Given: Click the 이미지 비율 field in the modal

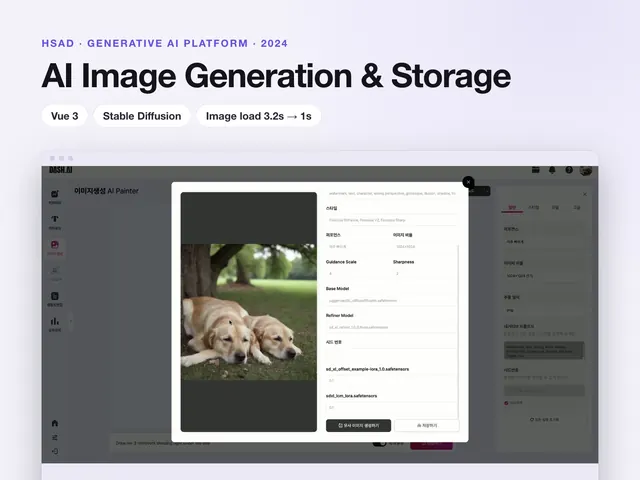Looking at the screenshot, I should pos(424,247).
